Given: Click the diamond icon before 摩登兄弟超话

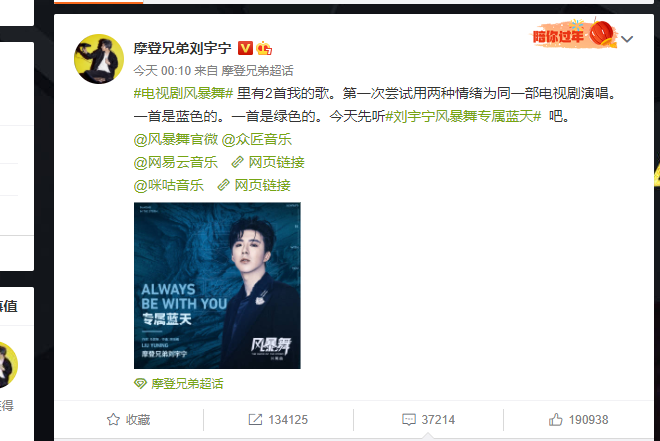Looking at the screenshot, I should [x=140, y=383].
